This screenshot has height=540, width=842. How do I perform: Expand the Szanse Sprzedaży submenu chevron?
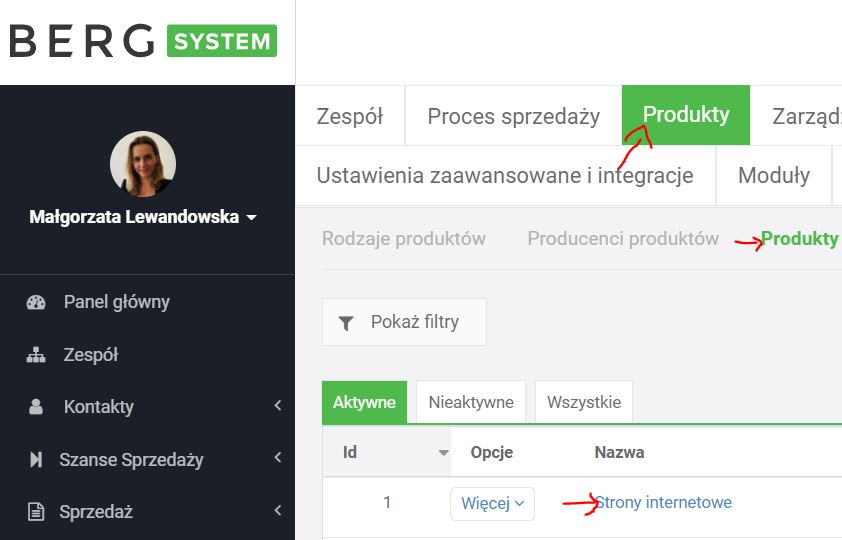coord(277,459)
